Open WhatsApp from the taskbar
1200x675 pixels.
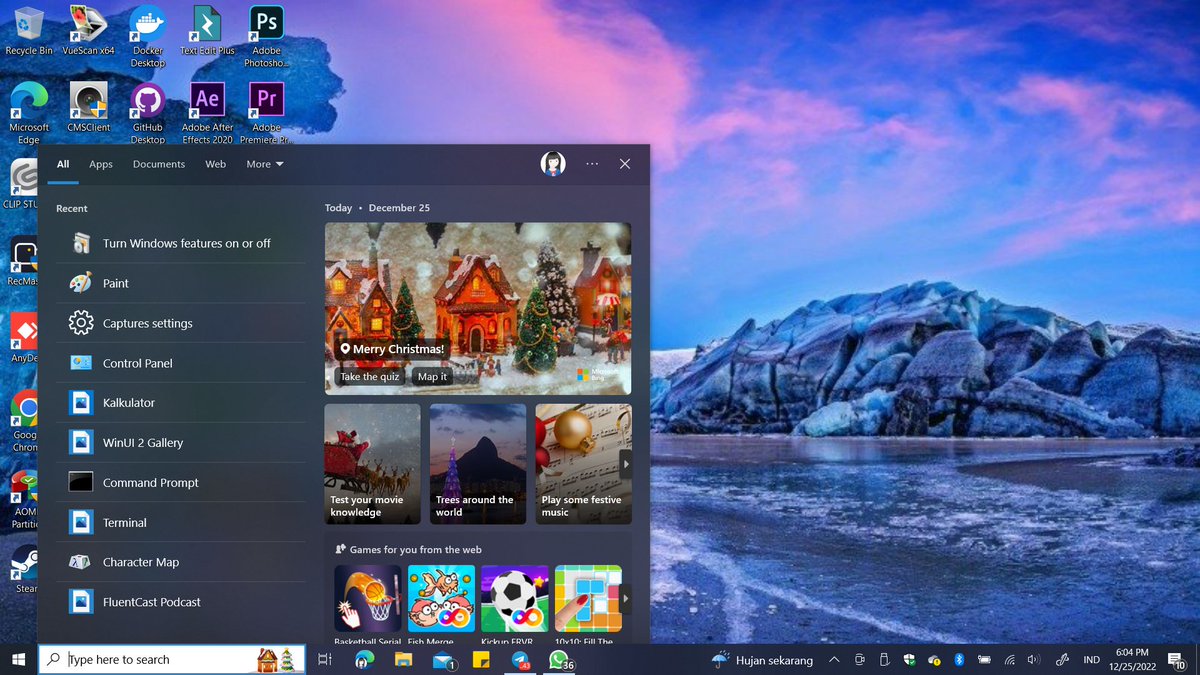click(559, 660)
